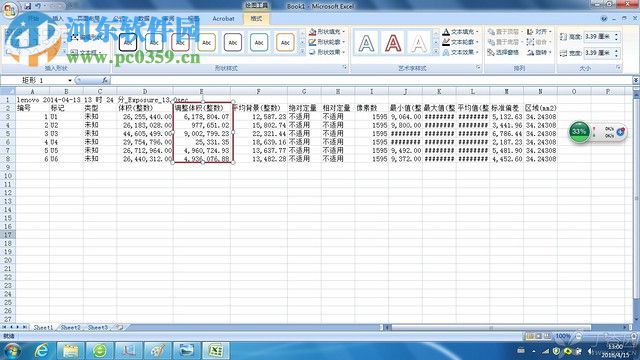Select the cell labeled U3
The image size is (640, 360).
[x=66, y=133]
